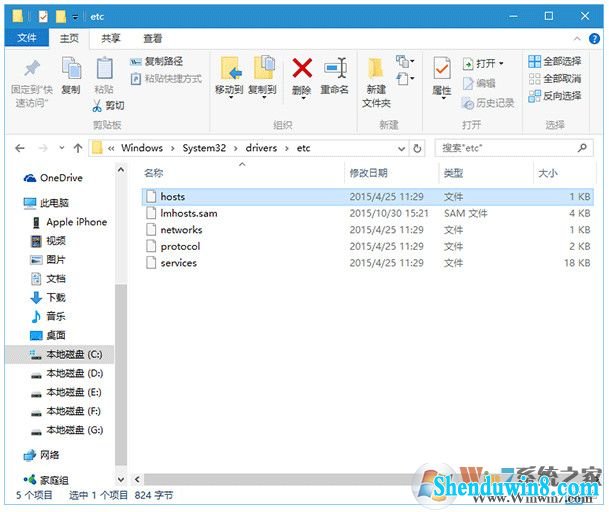The width and height of the screenshot is (609, 512).
Task: Select Local Disk (D:) in sidebar
Action: (x=67, y=373)
